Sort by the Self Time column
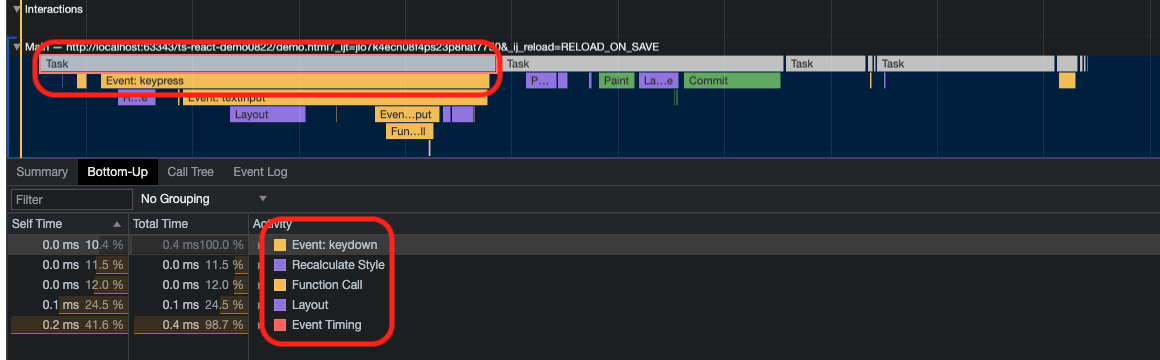The width and height of the screenshot is (1160, 360). 67,223
